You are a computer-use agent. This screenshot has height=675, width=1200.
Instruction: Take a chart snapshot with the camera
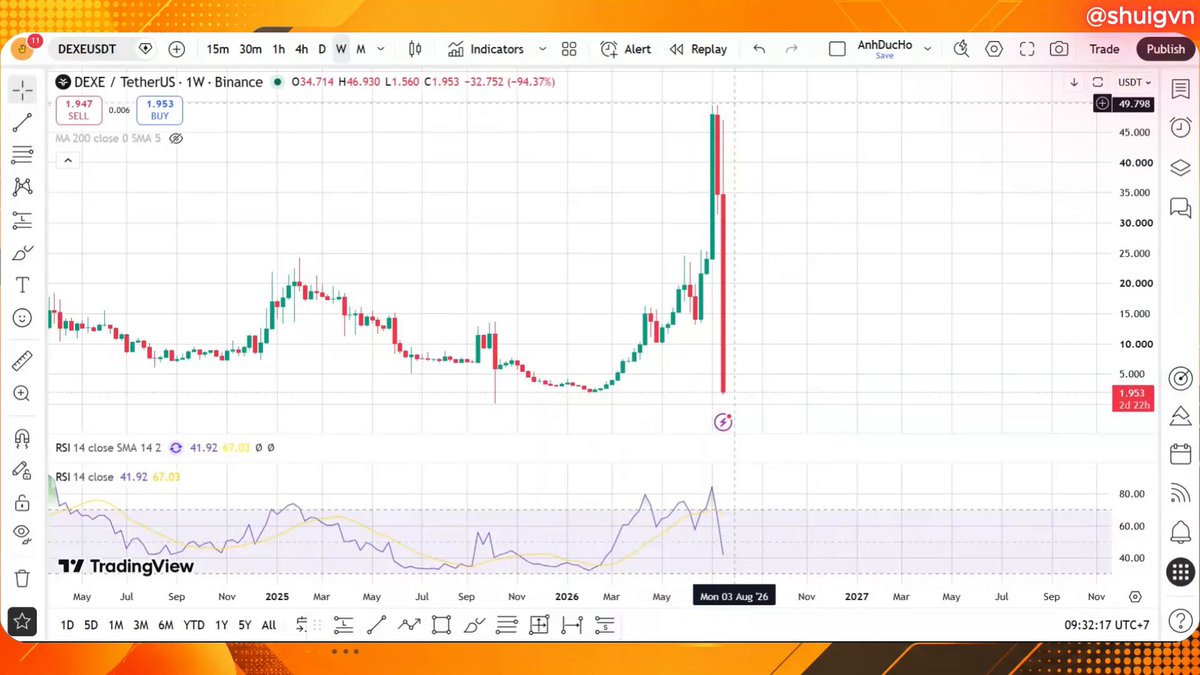(1059, 49)
